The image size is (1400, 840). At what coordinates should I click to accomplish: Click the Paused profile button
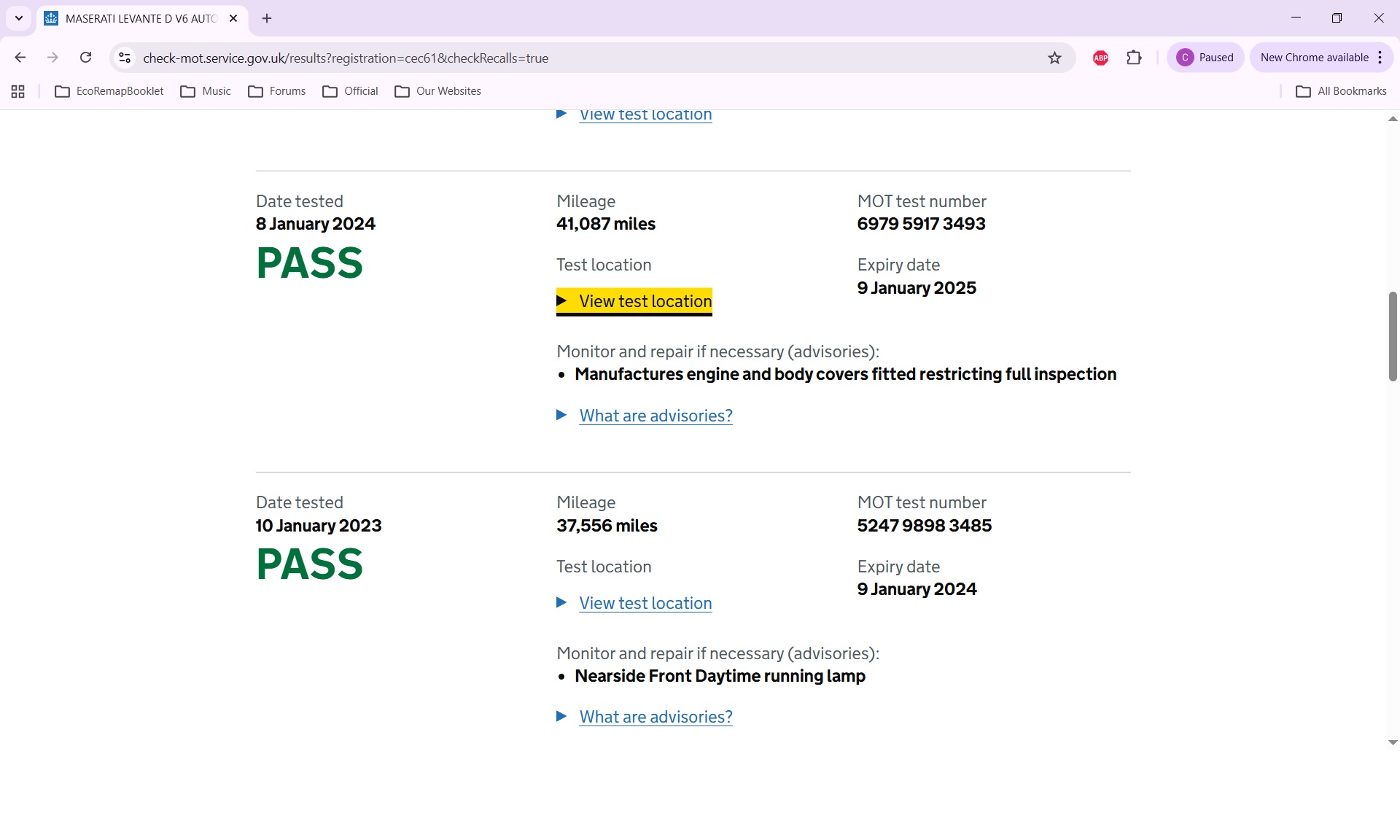1205,58
